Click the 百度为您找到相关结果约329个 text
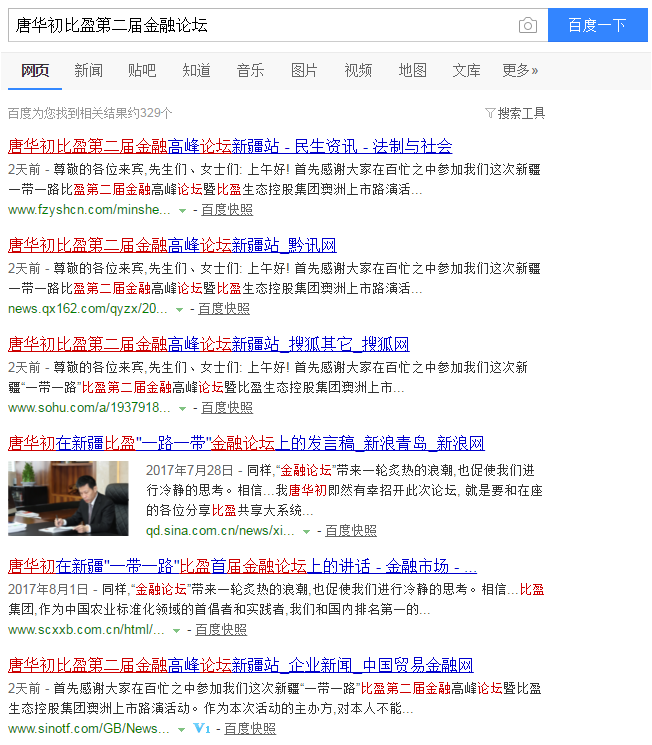Image resolution: width=652 pixels, height=745 pixels. [x=90, y=113]
